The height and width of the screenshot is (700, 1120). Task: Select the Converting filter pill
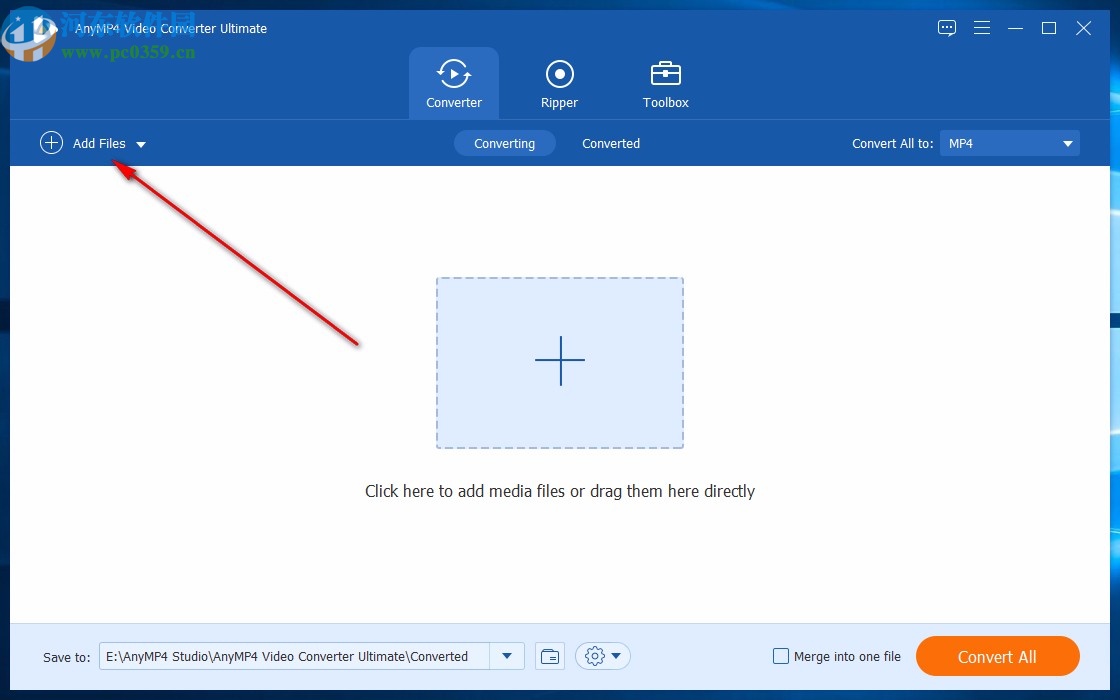505,143
